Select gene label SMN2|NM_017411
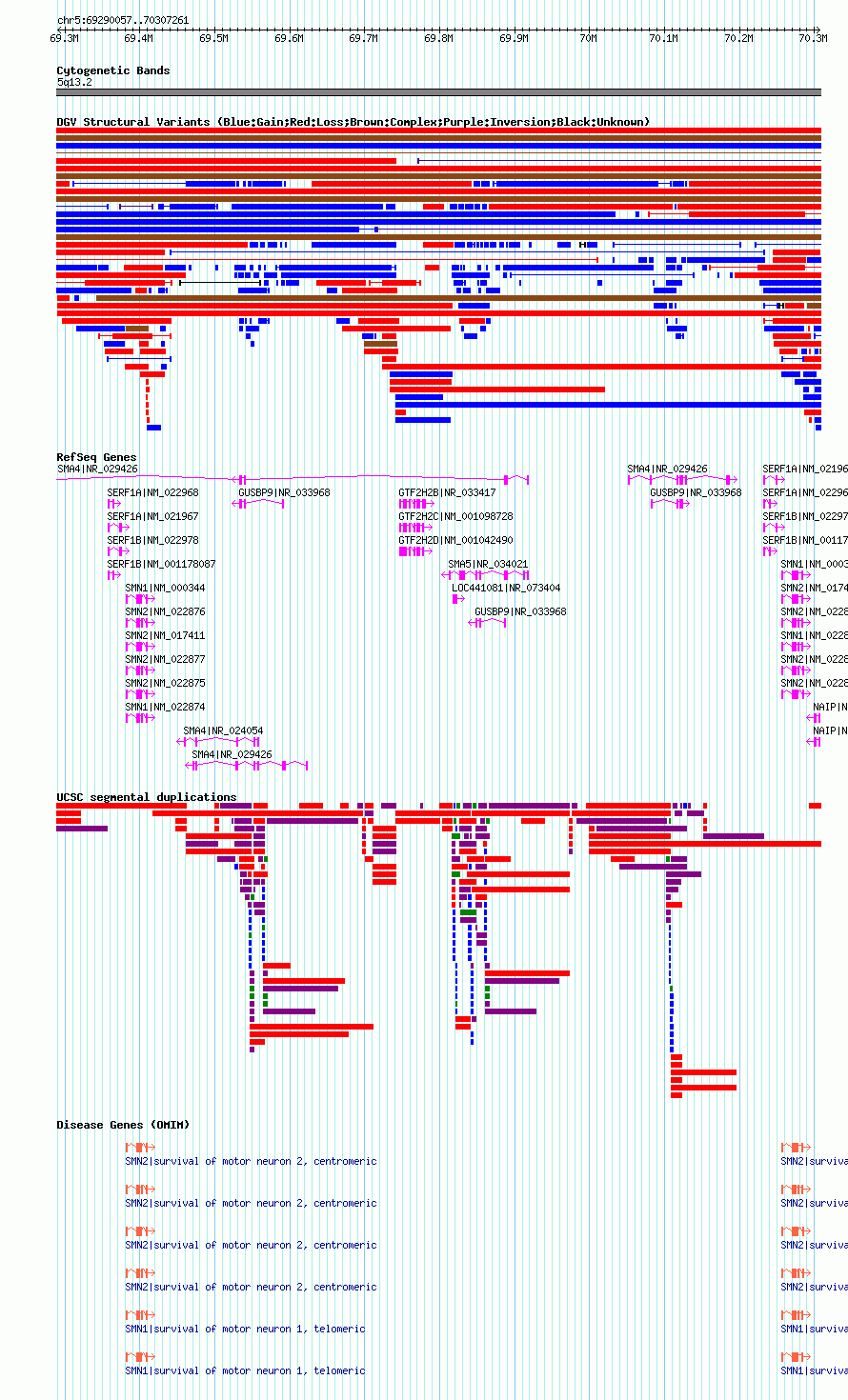This screenshot has height=1400, width=848. 165,635
